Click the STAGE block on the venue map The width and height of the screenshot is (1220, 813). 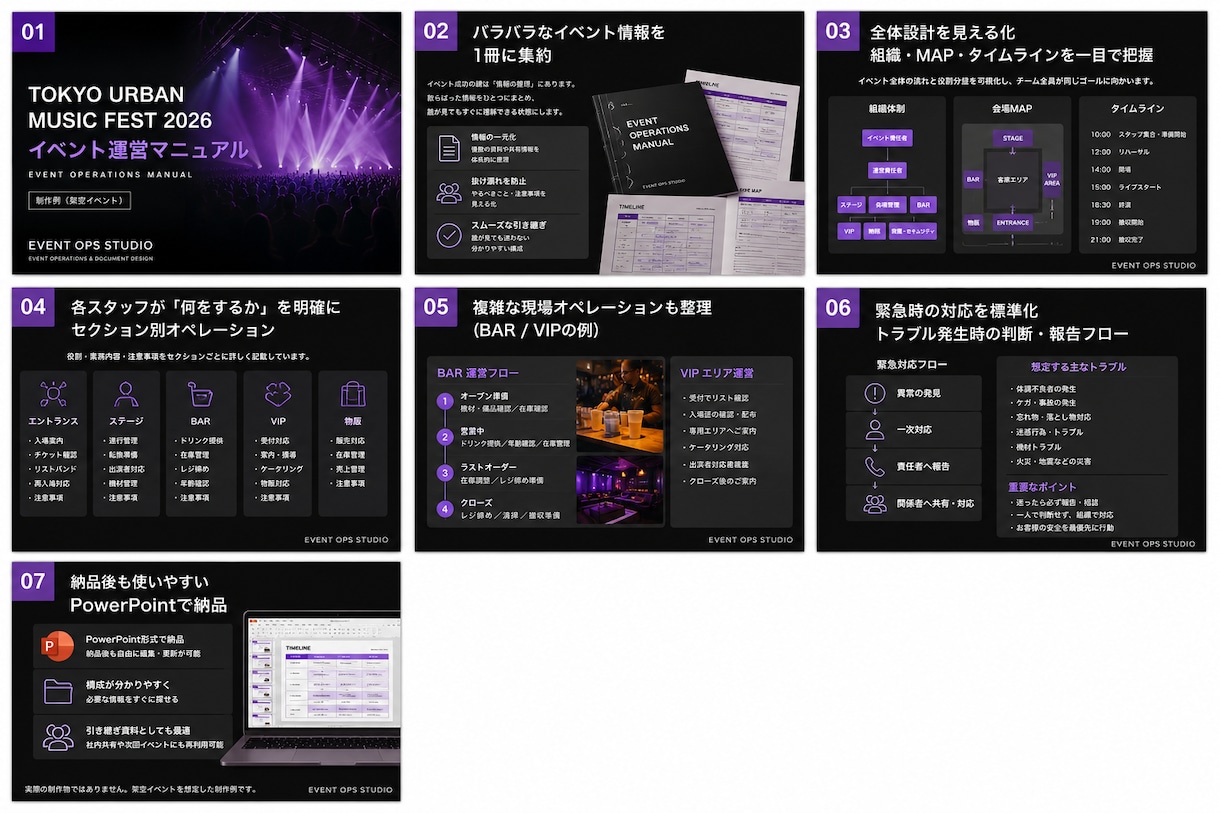pyautogui.click(x=1013, y=138)
